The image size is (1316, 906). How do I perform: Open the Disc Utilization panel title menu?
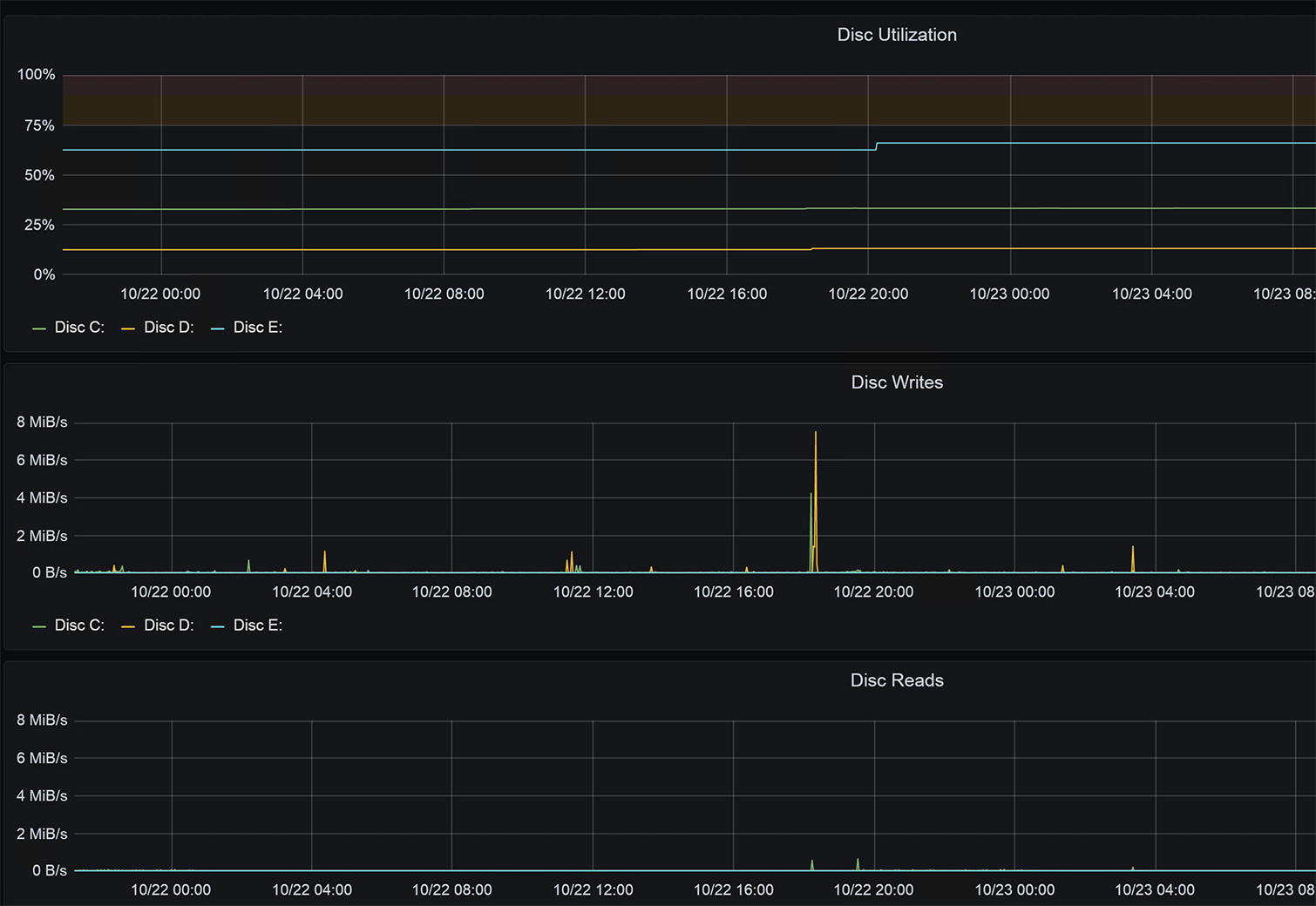897,35
